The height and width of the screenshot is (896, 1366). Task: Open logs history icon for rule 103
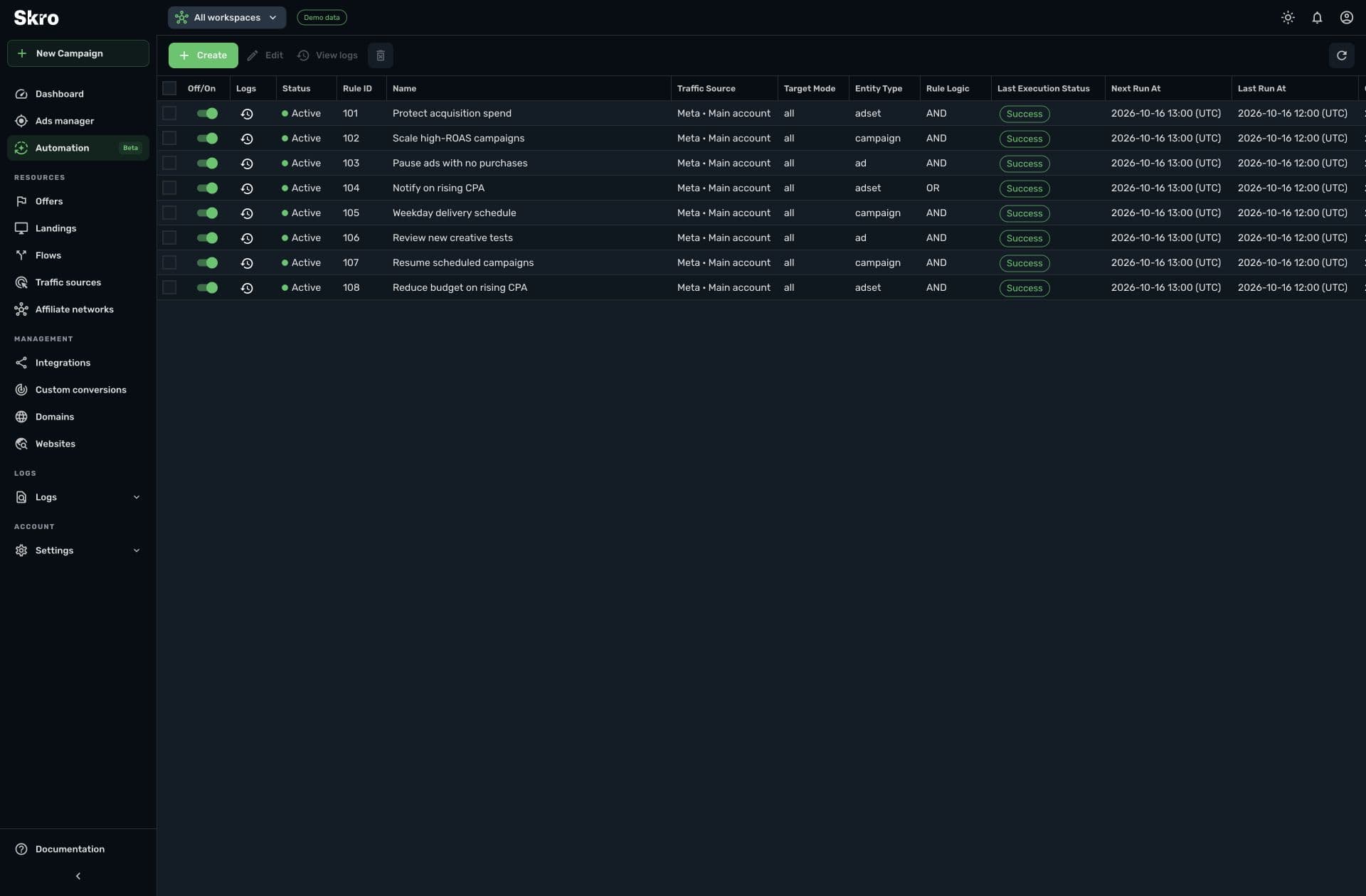247,164
